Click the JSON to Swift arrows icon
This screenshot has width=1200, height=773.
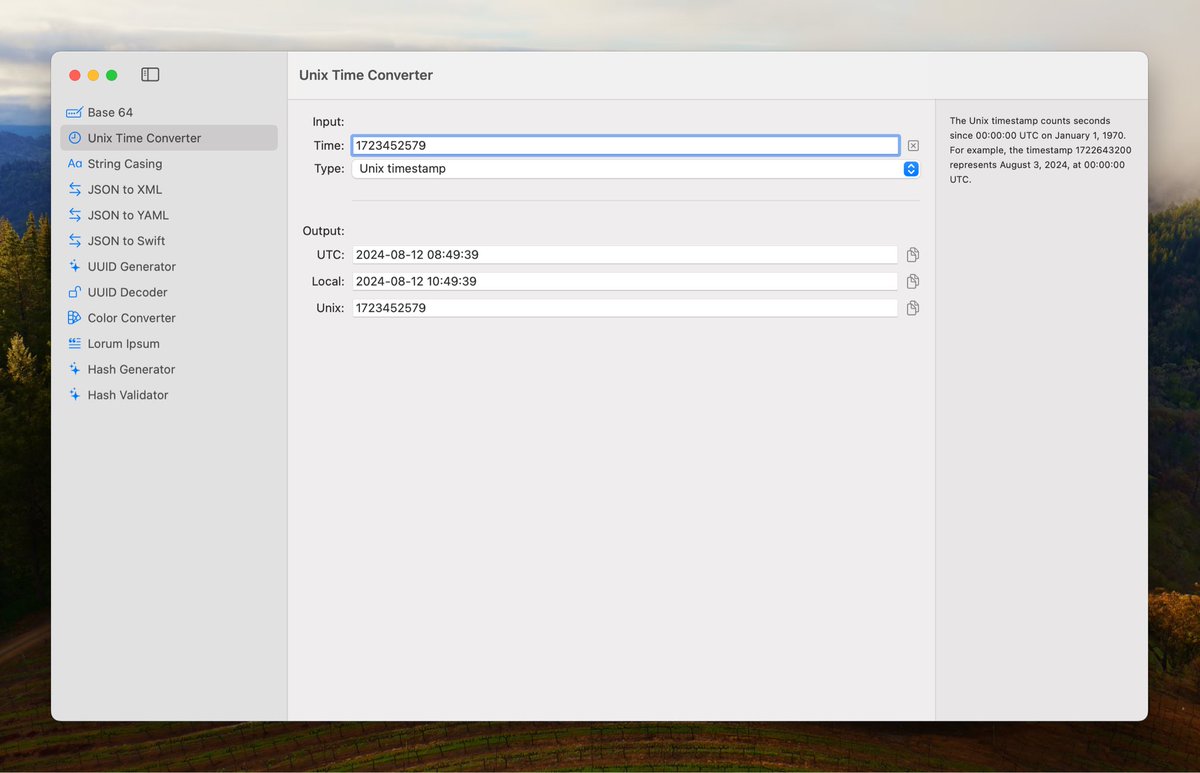[x=74, y=241]
